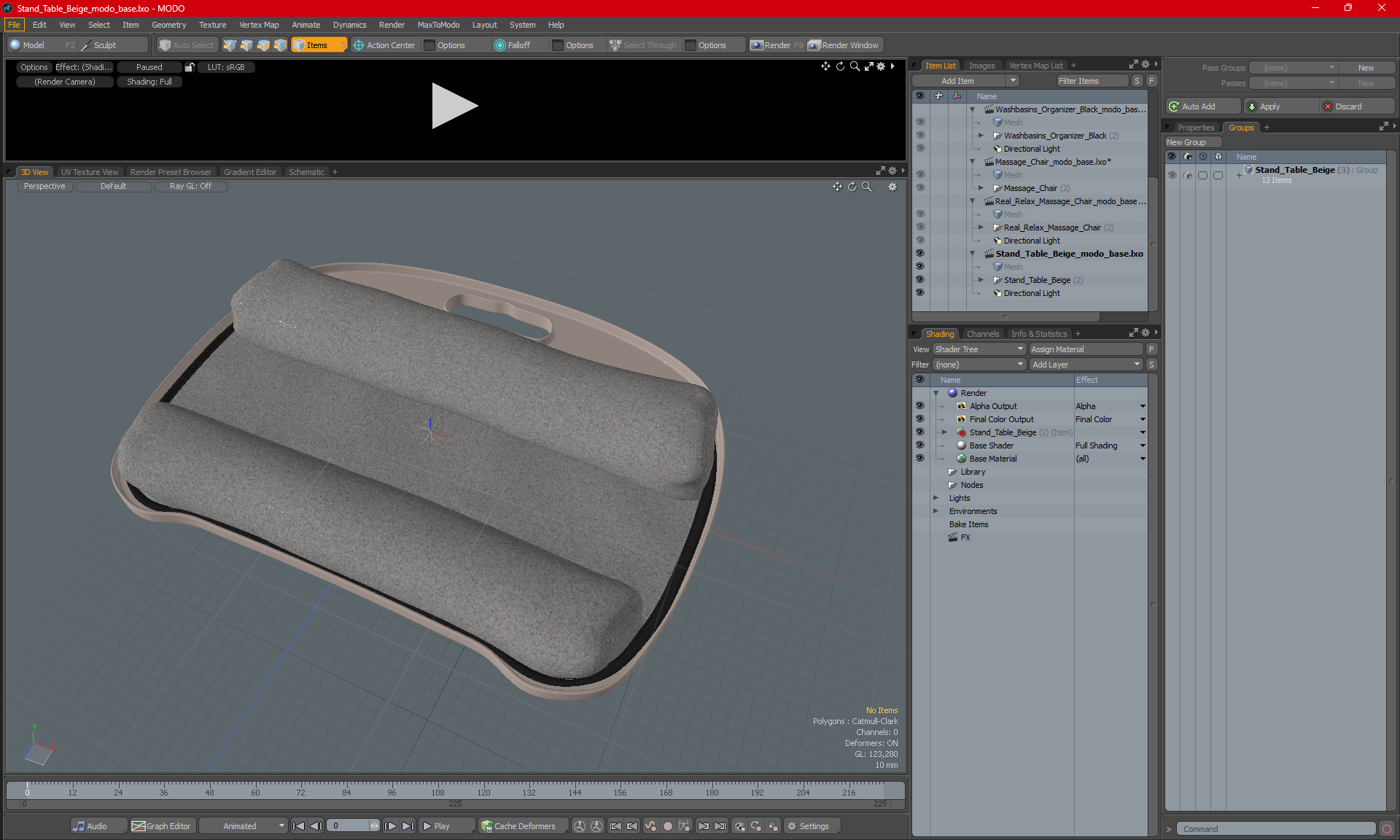Toggle visibility of Stand_Table_Beige group
The image size is (1400, 840).
[x=1172, y=175]
